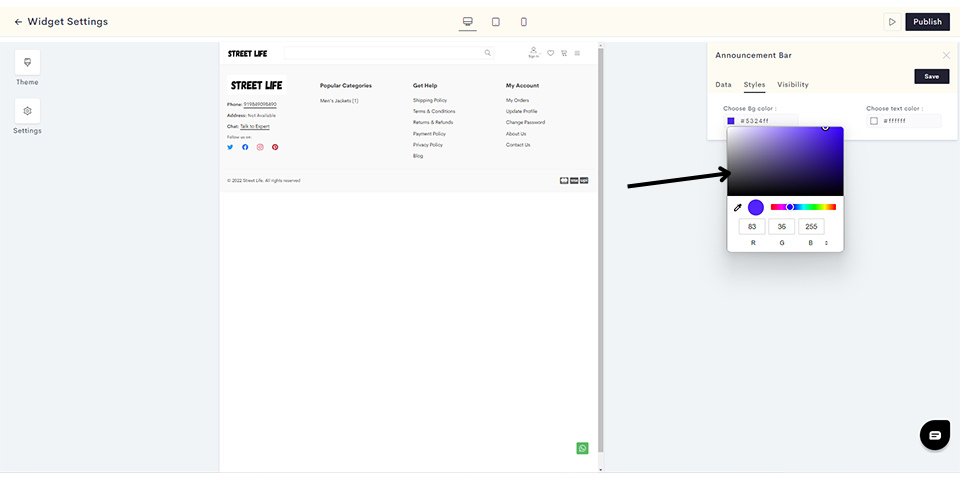The height and width of the screenshot is (480, 960).
Task: Edit the G value field showing 36
Action: (x=782, y=227)
